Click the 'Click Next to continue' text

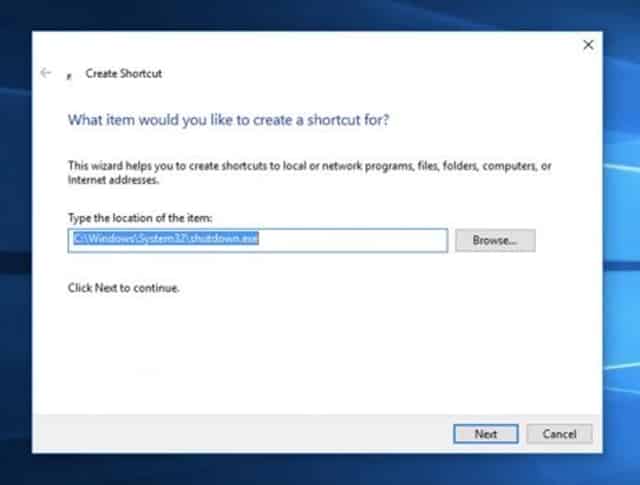pyautogui.click(x=123, y=288)
